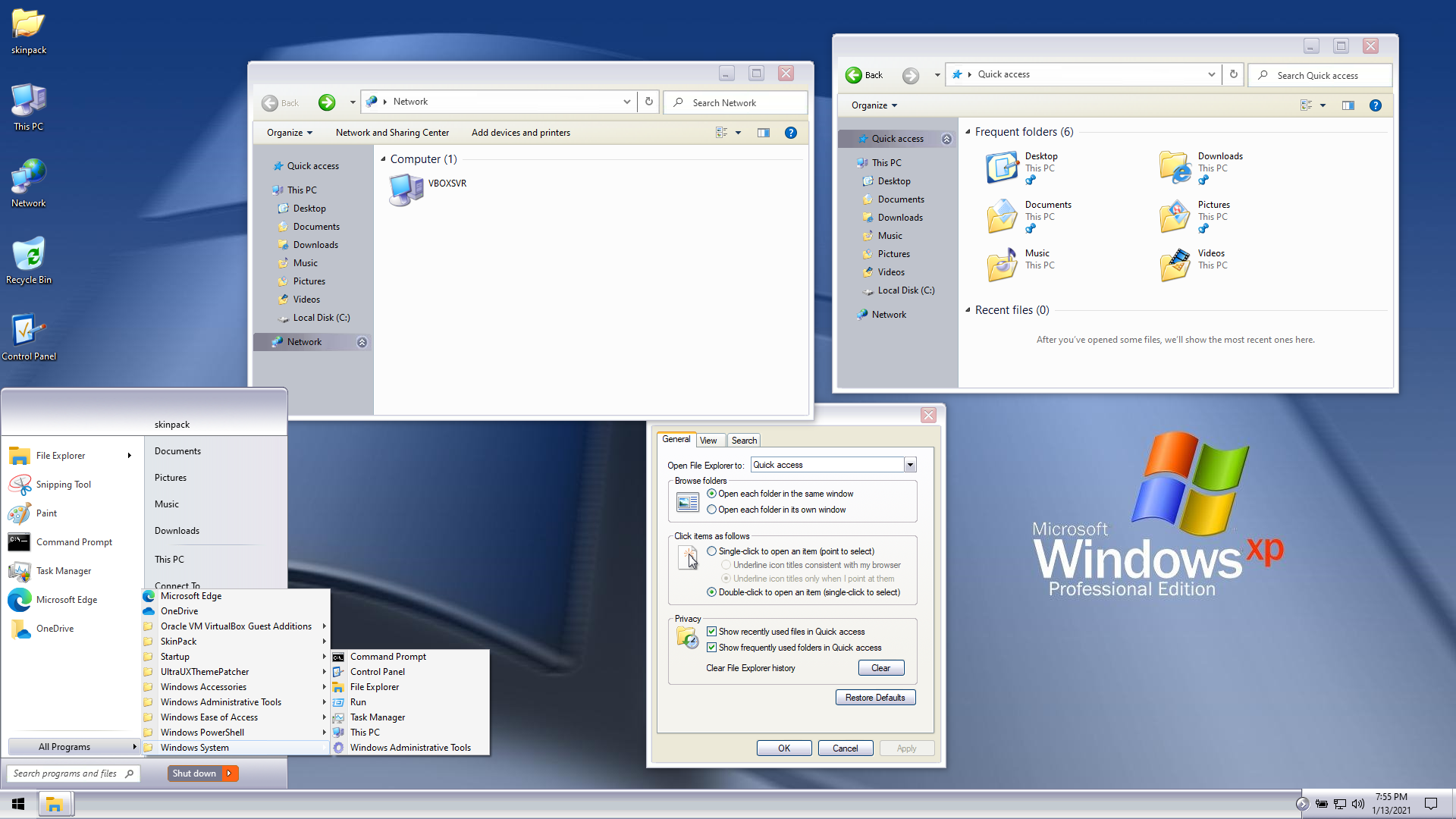The height and width of the screenshot is (819, 1456).
Task: Click the refresh icon beside the Quick access address bar
Action: [x=1234, y=74]
